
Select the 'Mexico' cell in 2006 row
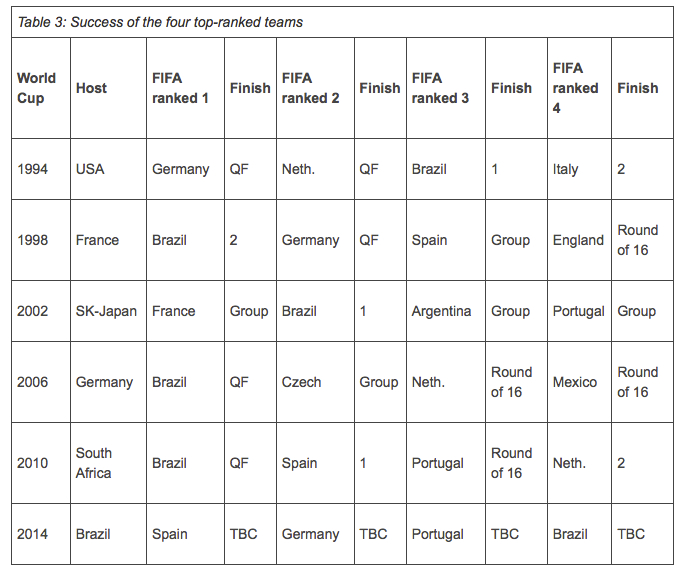[579, 382]
